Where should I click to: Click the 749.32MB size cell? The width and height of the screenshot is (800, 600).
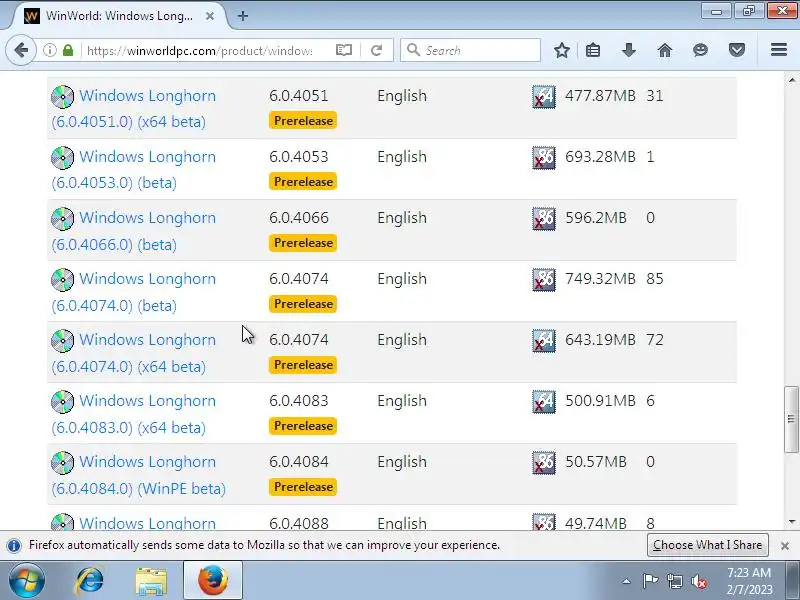[600, 279]
